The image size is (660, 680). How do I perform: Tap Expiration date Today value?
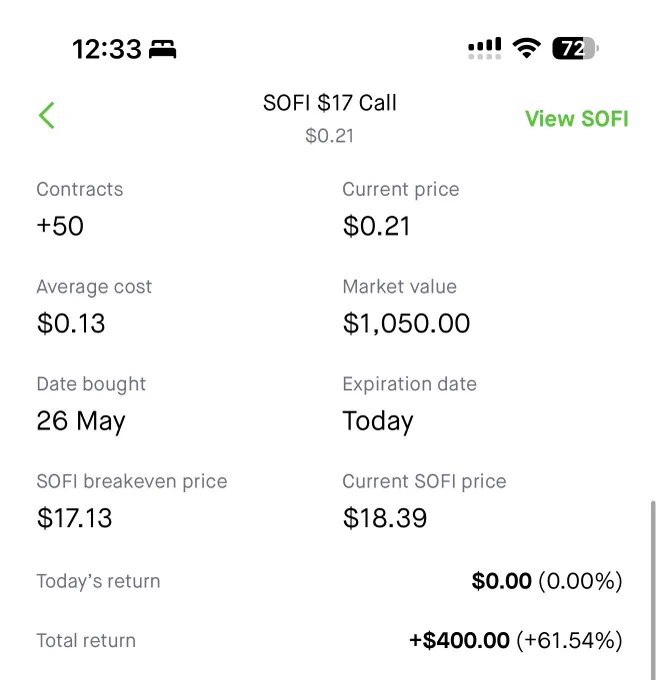(x=378, y=421)
